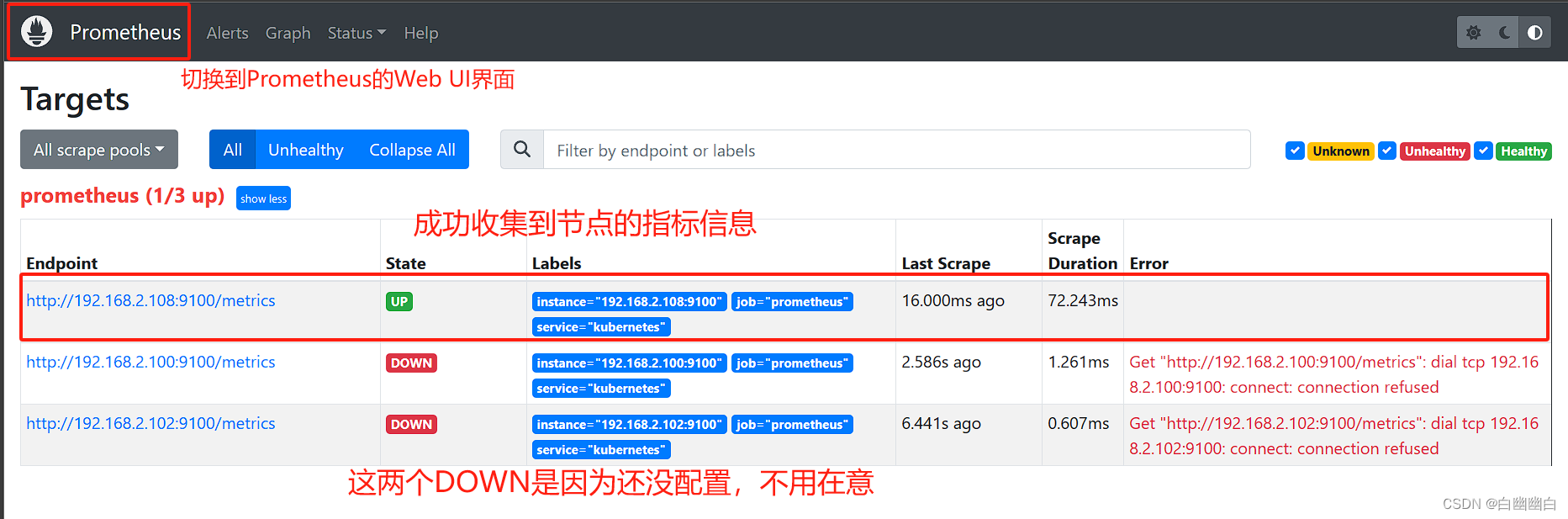Screen dimensions: 1568x519
Task: Click the DOWN badge for 192.168.2.102
Action: click(x=411, y=424)
